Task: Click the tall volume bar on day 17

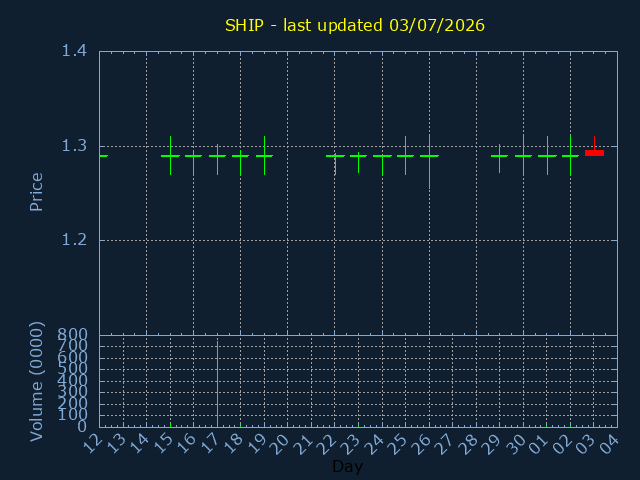Action: coord(218,384)
